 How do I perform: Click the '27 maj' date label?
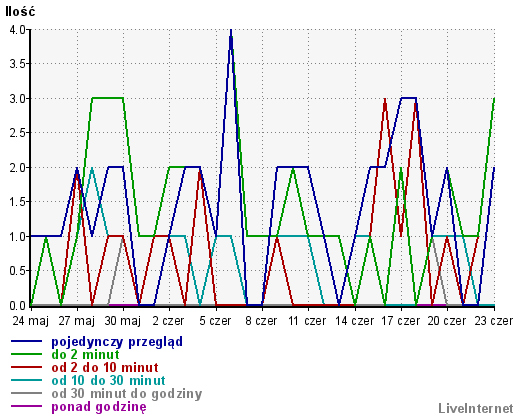coord(77,321)
